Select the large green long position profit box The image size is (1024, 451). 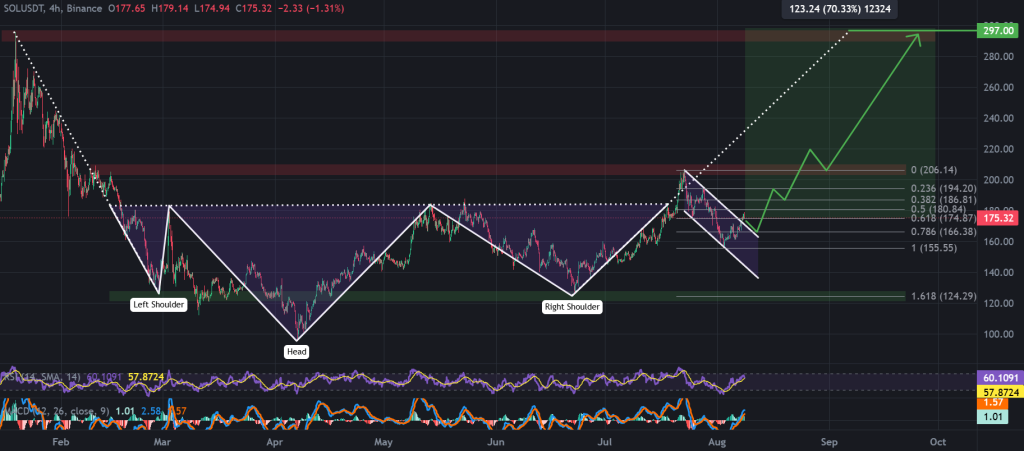(840, 124)
